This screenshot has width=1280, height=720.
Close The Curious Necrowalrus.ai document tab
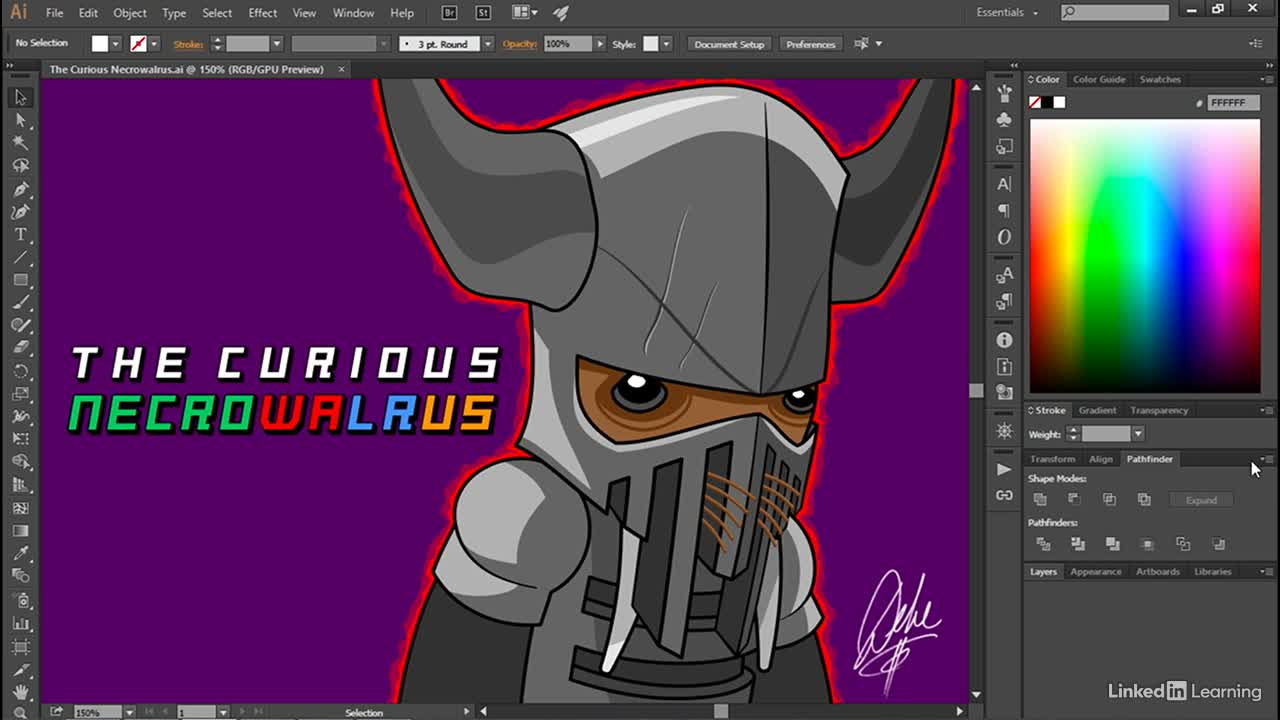pyautogui.click(x=341, y=69)
